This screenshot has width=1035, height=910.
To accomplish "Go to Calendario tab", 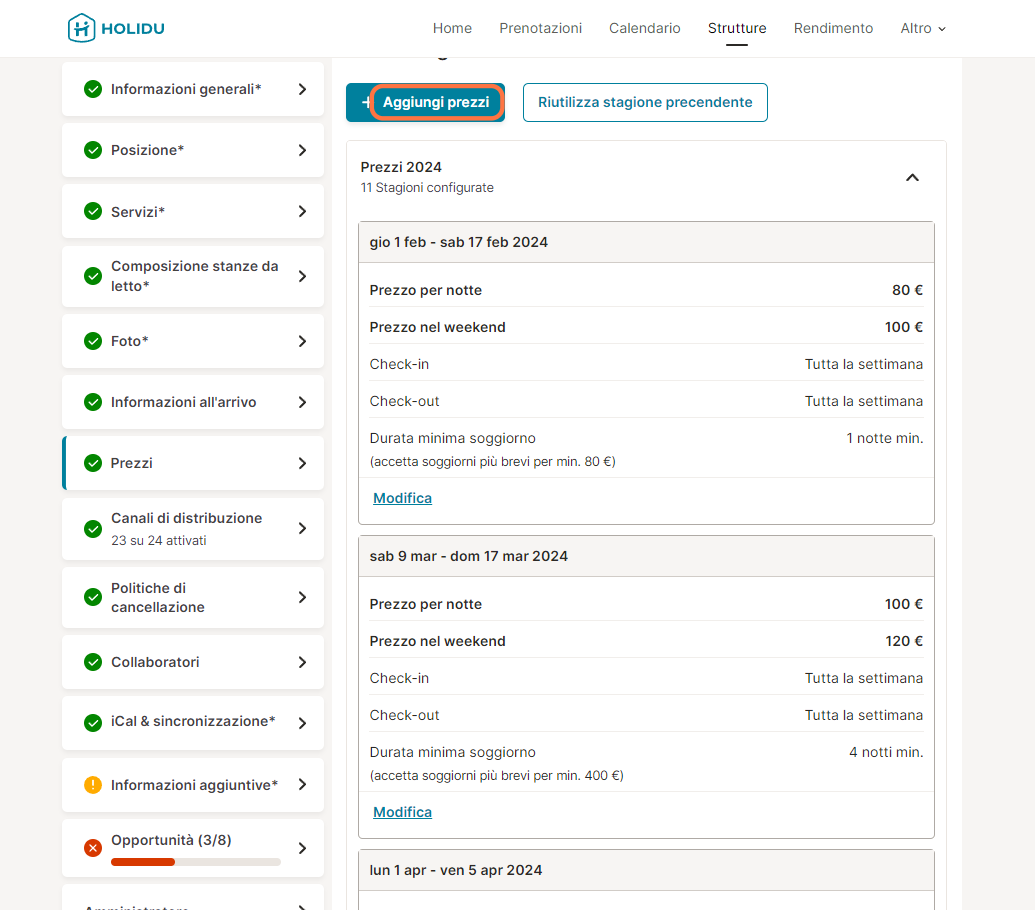I will click(644, 28).
